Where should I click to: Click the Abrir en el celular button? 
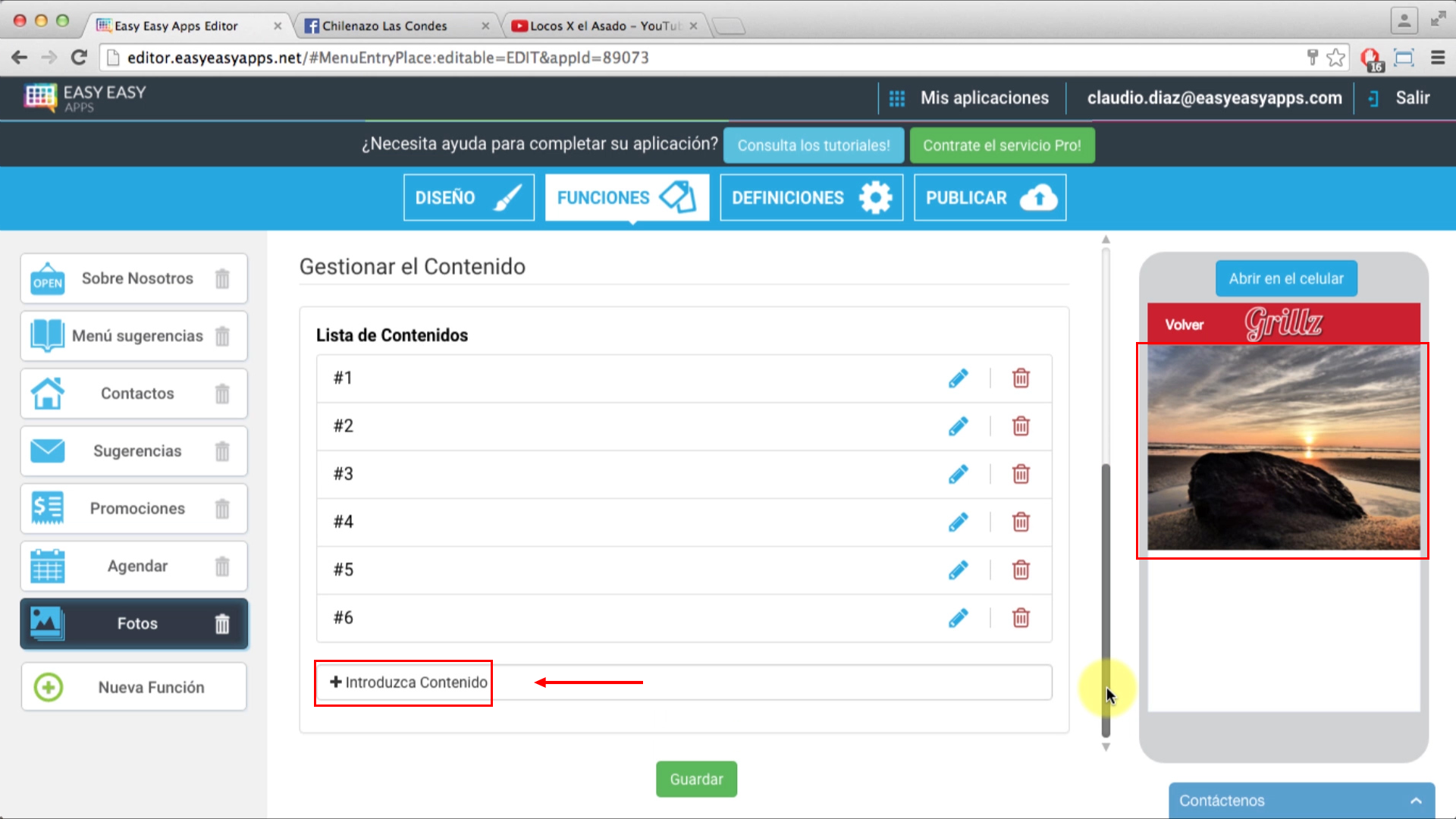tap(1286, 279)
